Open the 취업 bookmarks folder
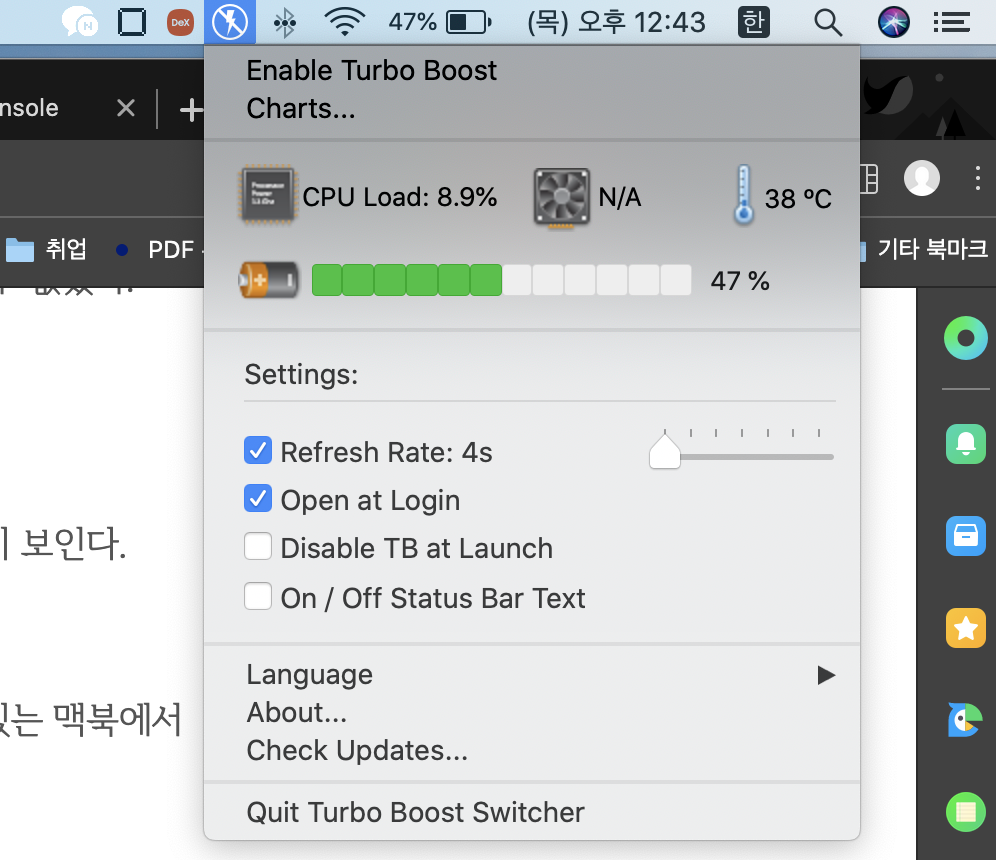The height and width of the screenshot is (860, 996). tap(46, 250)
